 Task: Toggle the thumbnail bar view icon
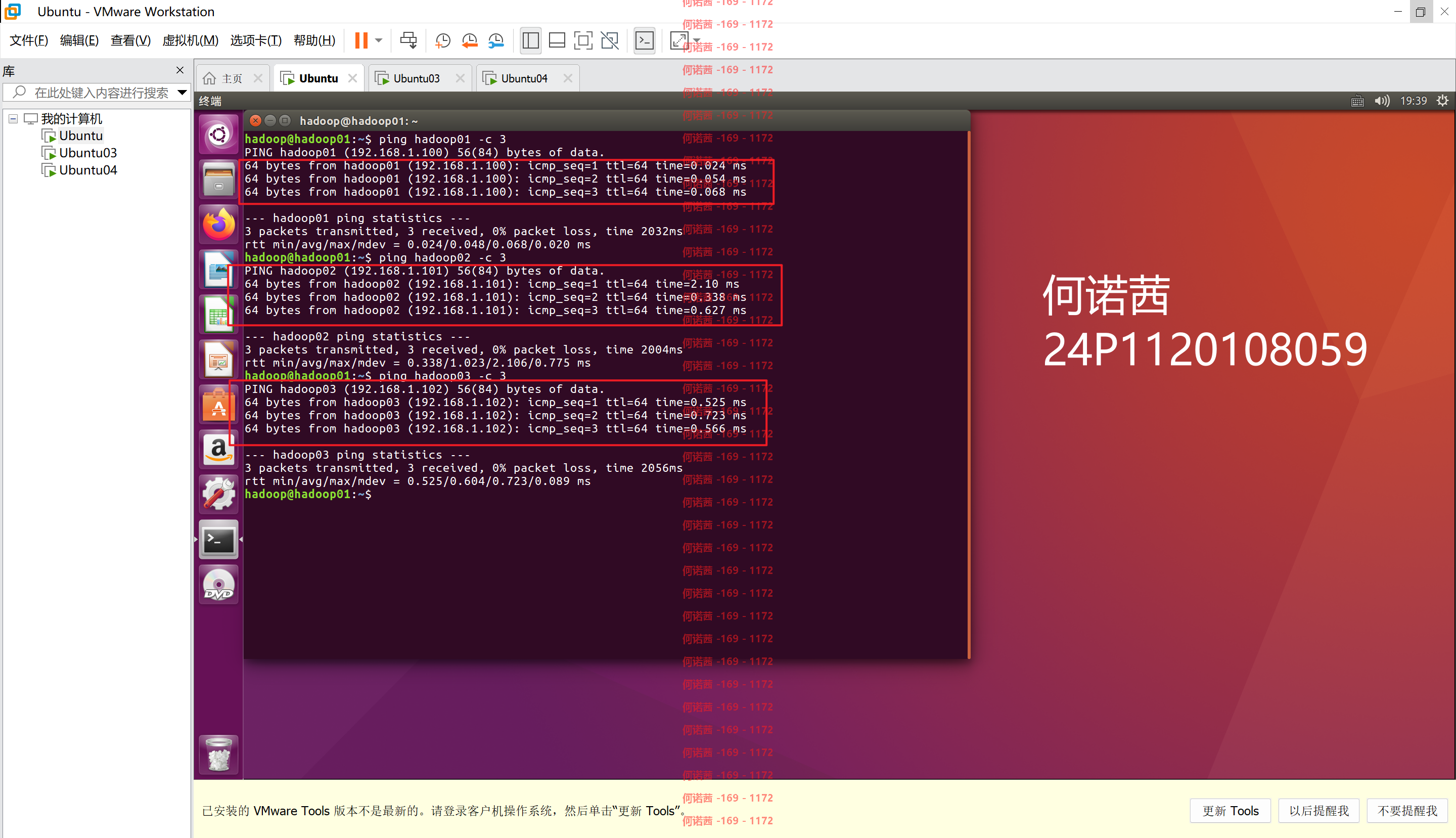coord(557,40)
